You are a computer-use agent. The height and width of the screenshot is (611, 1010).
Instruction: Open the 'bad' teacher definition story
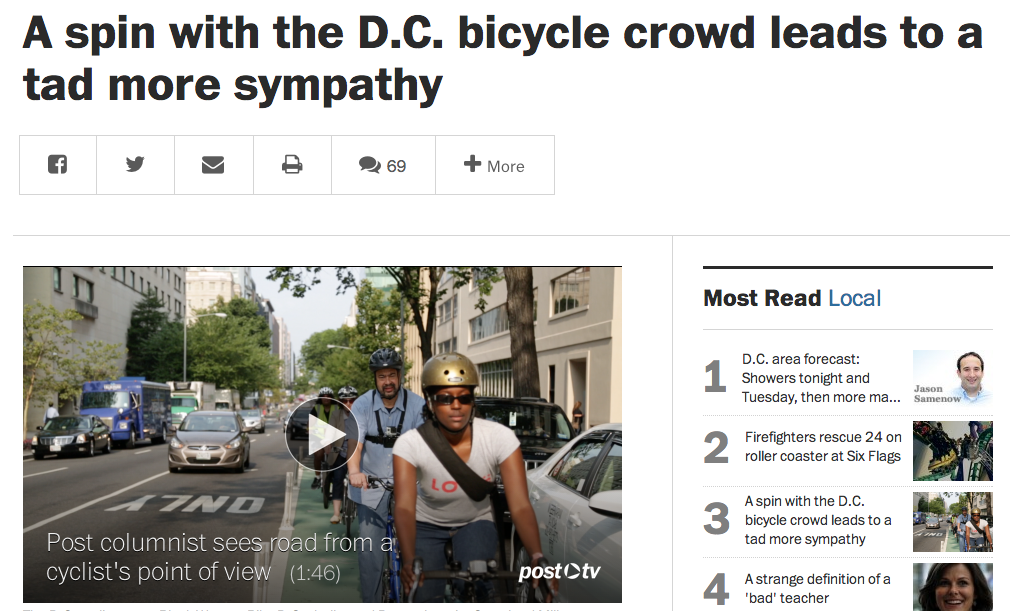tap(817, 588)
